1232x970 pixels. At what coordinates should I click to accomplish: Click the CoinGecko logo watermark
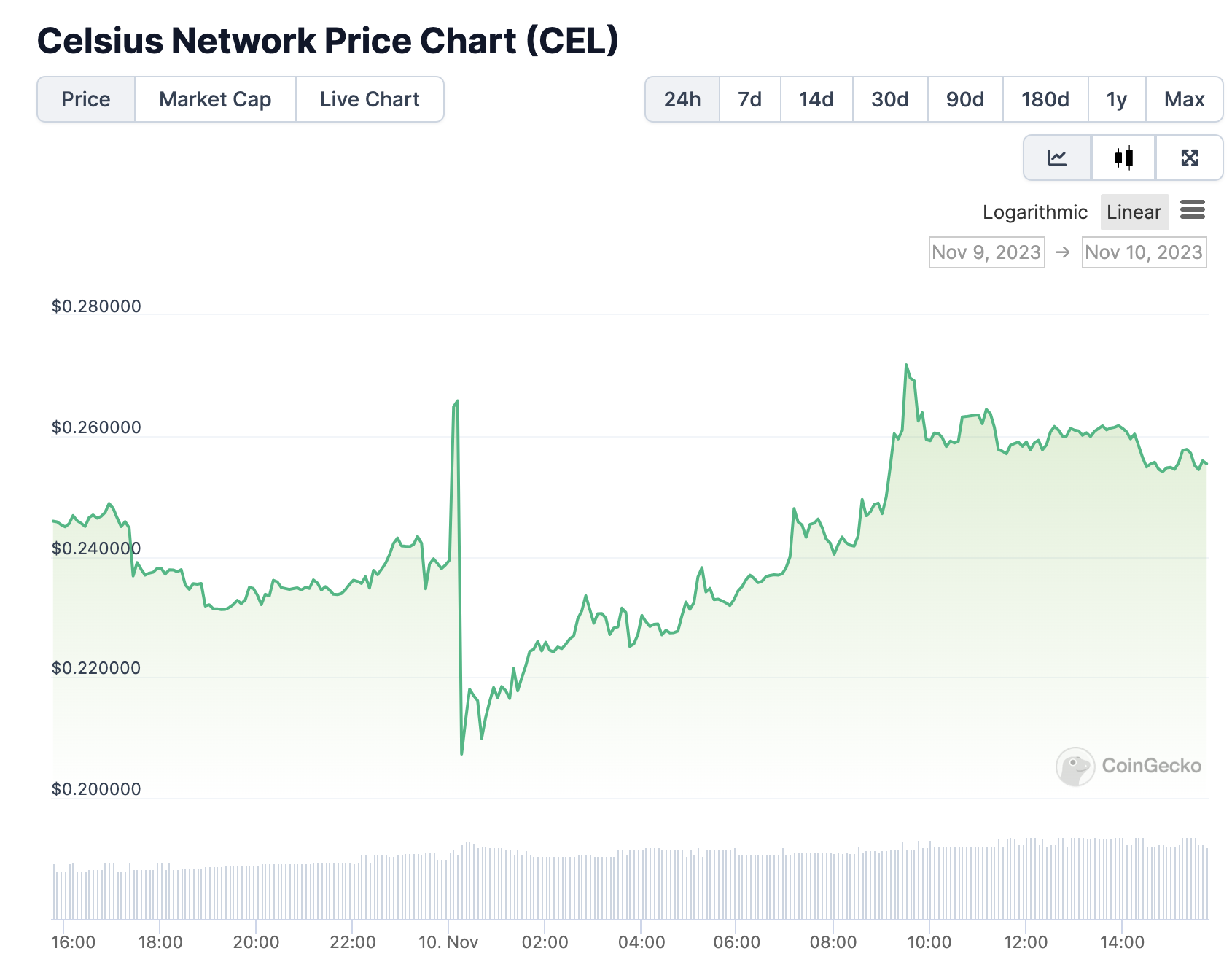click(x=1128, y=766)
